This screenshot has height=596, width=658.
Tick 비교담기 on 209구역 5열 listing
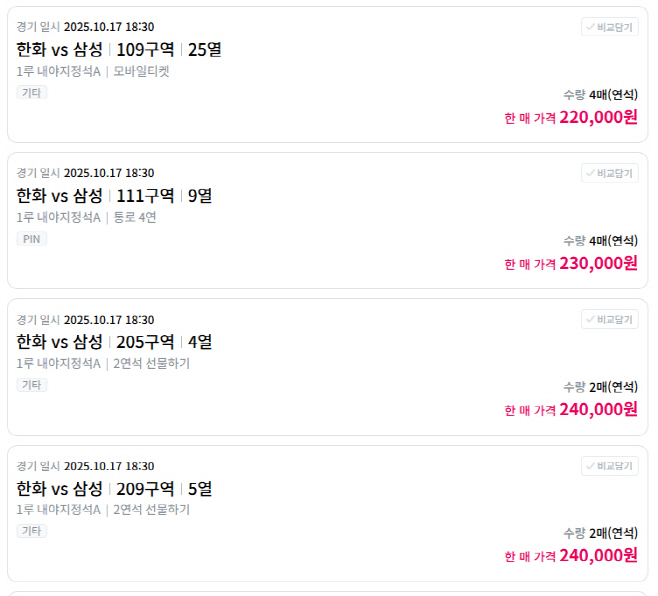tap(609, 466)
